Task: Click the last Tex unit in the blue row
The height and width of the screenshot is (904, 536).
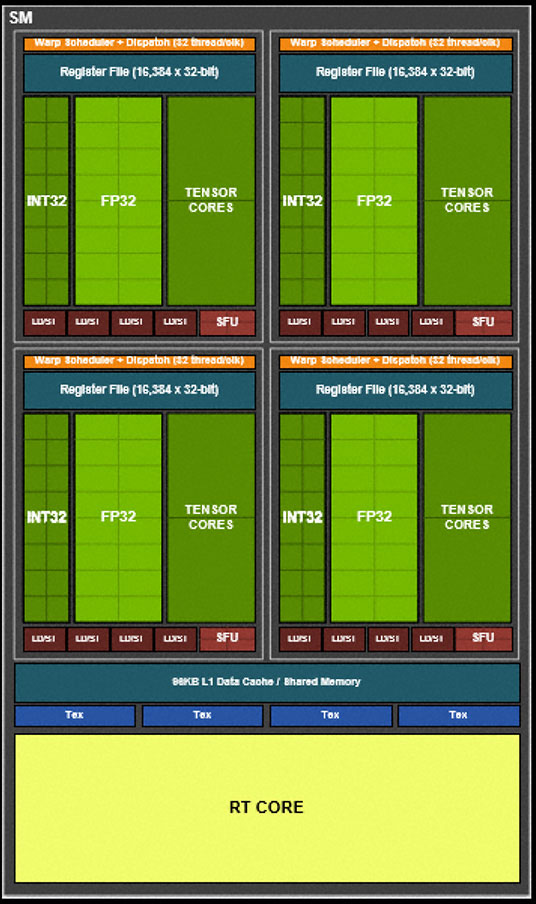Action: pyautogui.click(x=459, y=715)
